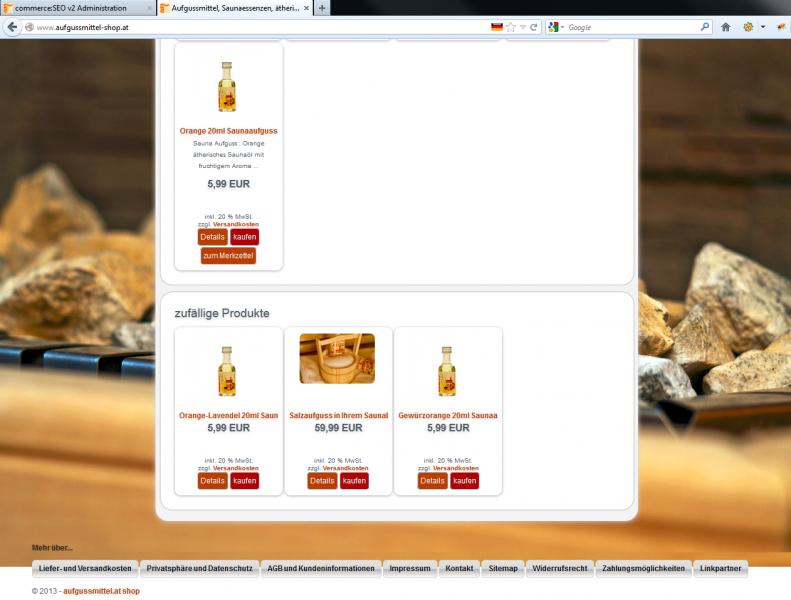Open the Google search engine dropdown
791x600 pixels.
(x=556, y=27)
